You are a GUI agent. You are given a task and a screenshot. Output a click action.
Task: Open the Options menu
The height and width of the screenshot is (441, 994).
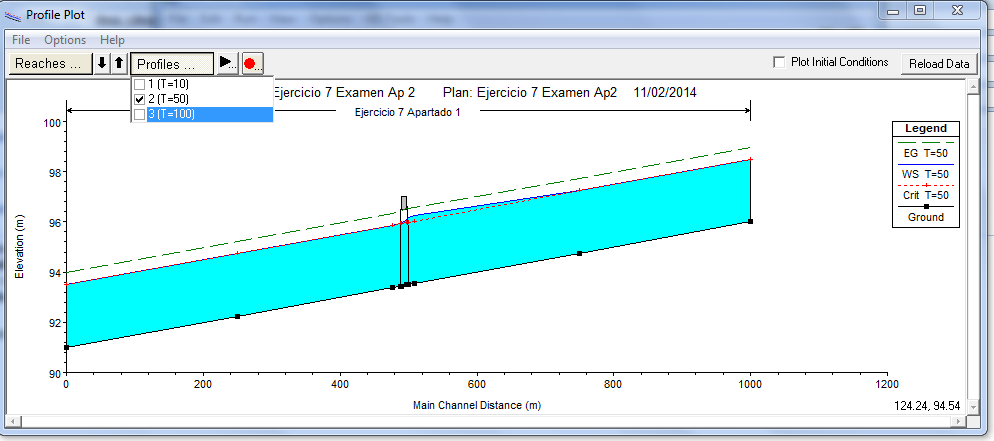point(64,40)
